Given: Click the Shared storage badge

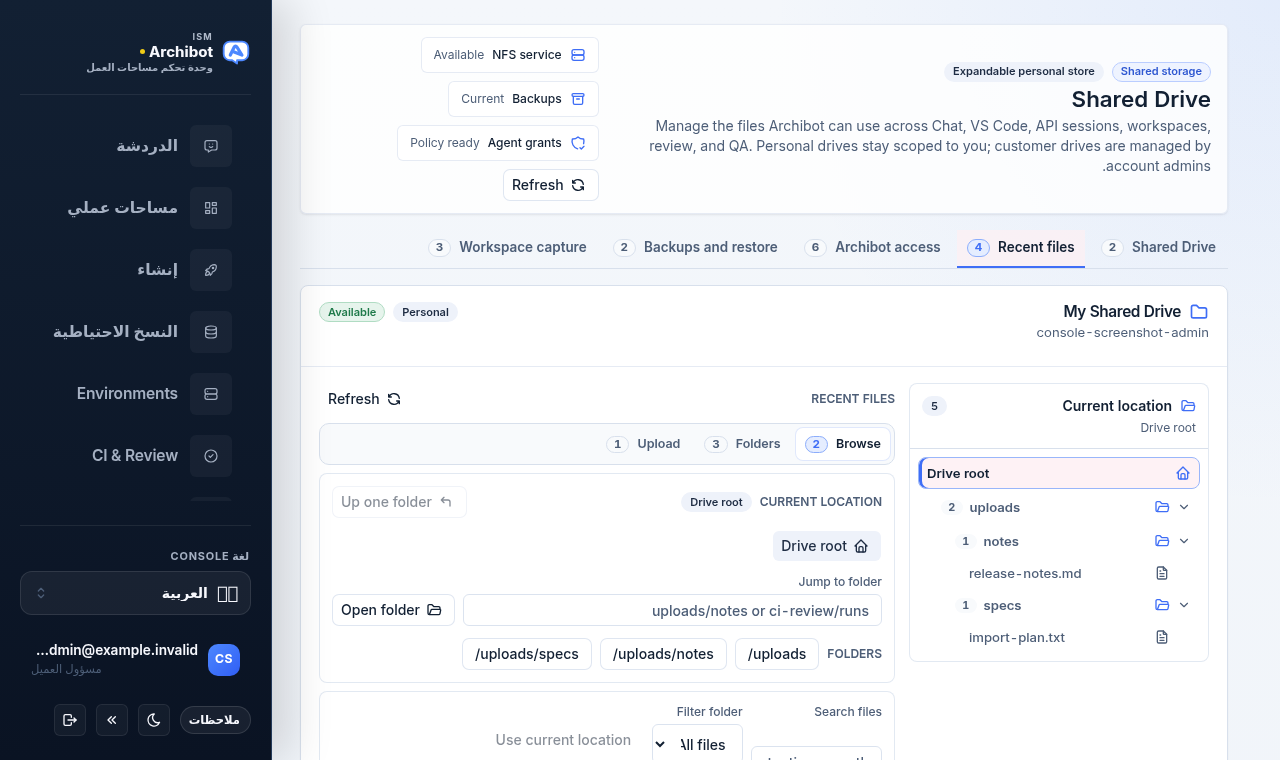Looking at the screenshot, I should pyautogui.click(x=1161, y=72).
